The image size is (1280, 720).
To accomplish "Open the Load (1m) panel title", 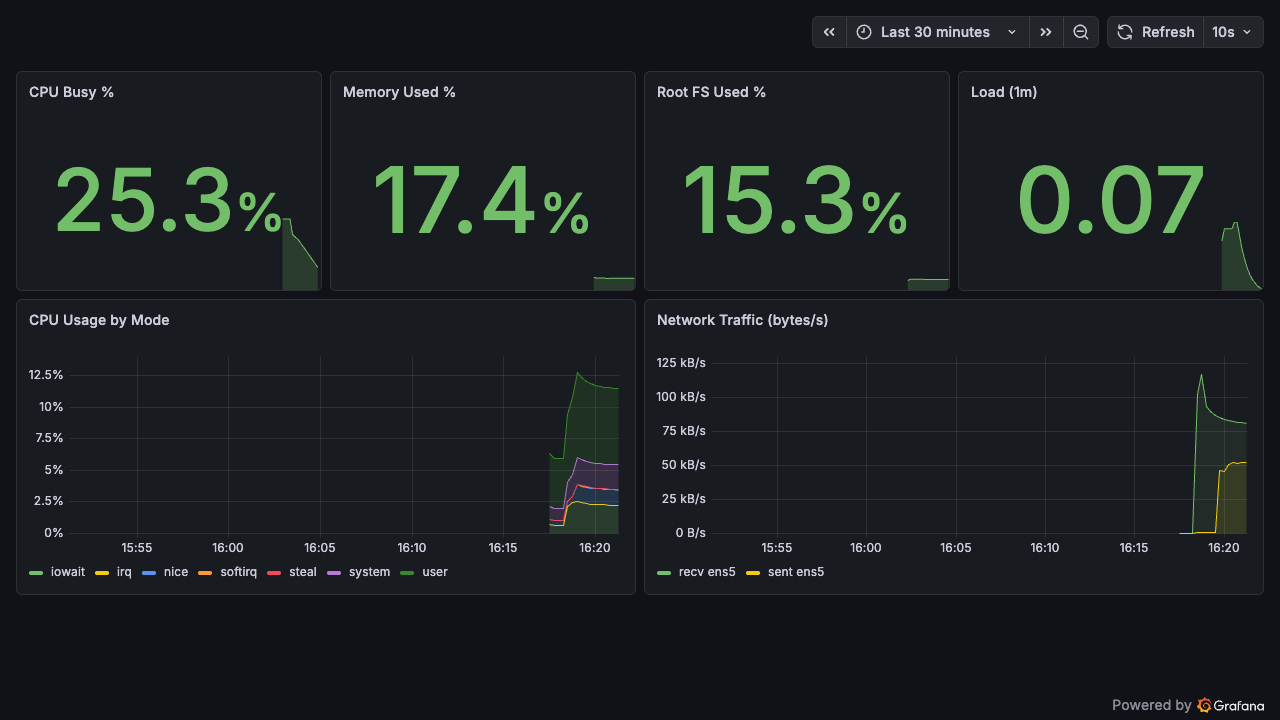I will tap(1004, 92).
